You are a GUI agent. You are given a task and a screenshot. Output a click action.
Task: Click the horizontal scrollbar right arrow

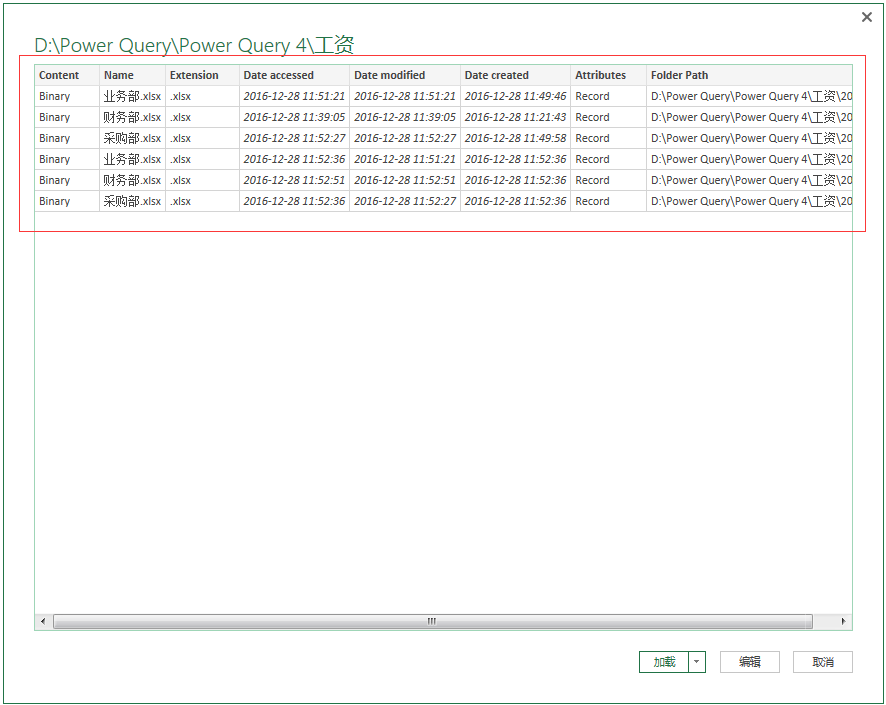(843, 621)
